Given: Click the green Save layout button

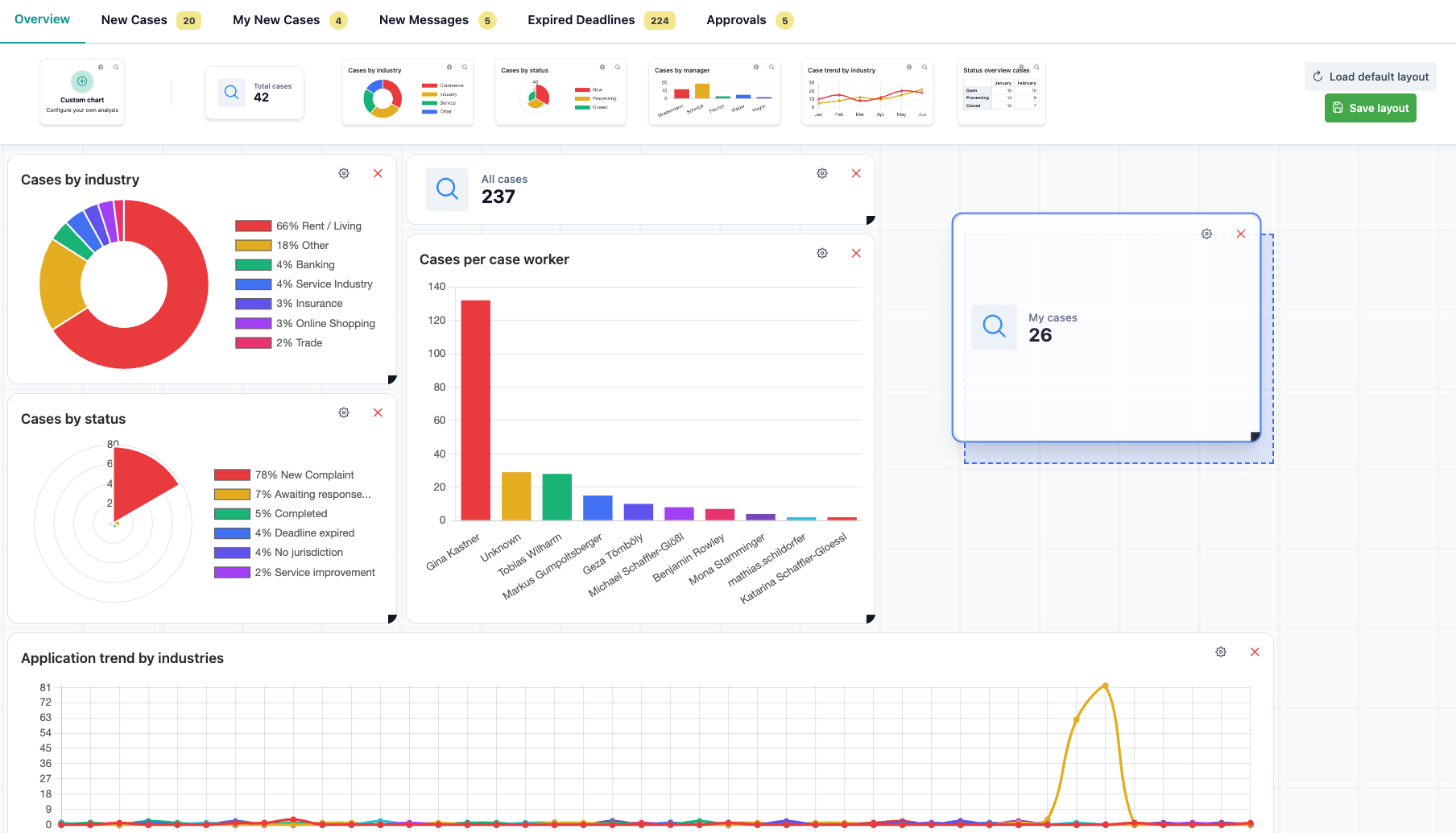Looking at the screenshot, I should pos(1371,108).
